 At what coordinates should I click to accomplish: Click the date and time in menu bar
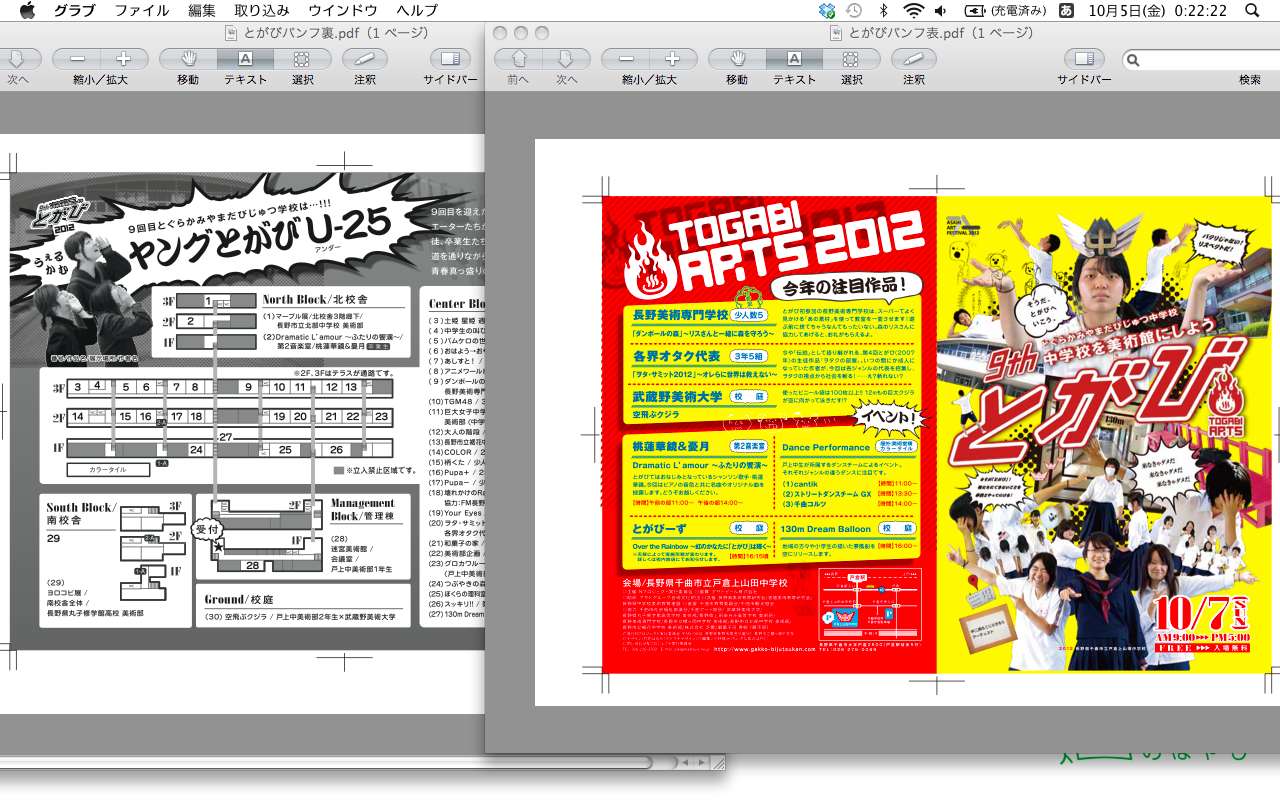1157,11
